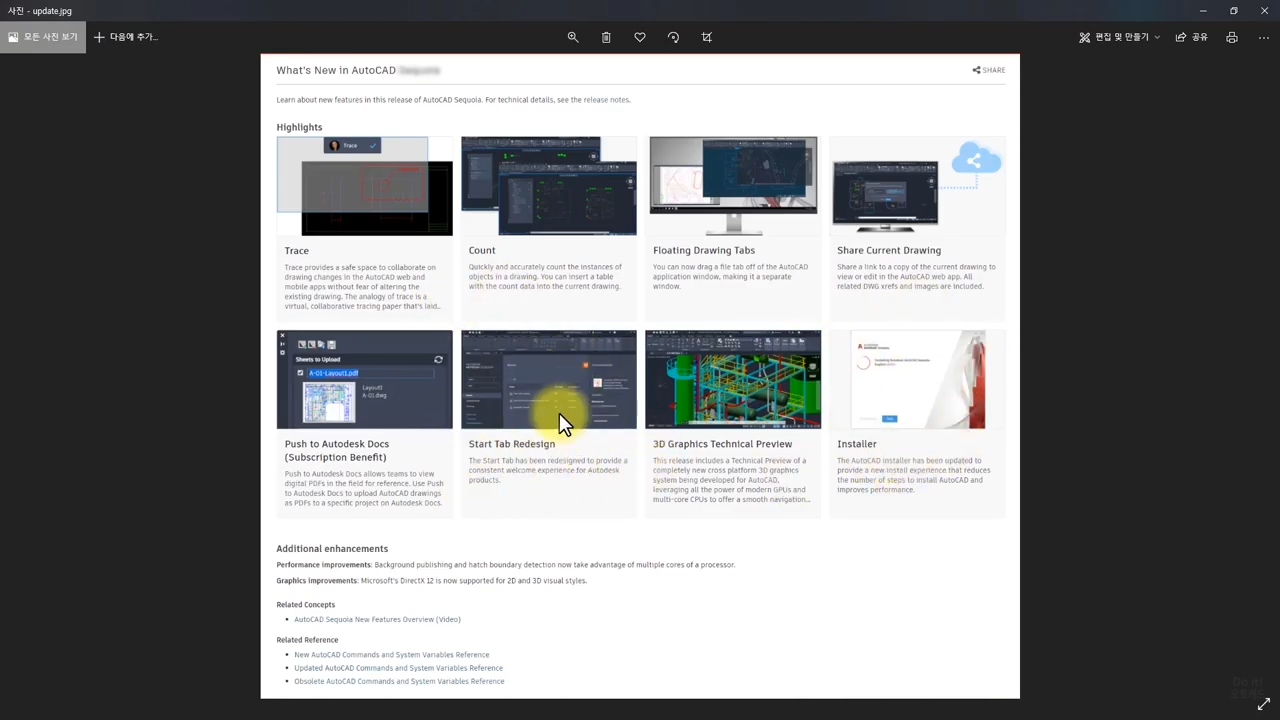Select the Count feature thumbnail
Image resolution: width=1280 pixels, height=720 pixels.
click(548, 186)
